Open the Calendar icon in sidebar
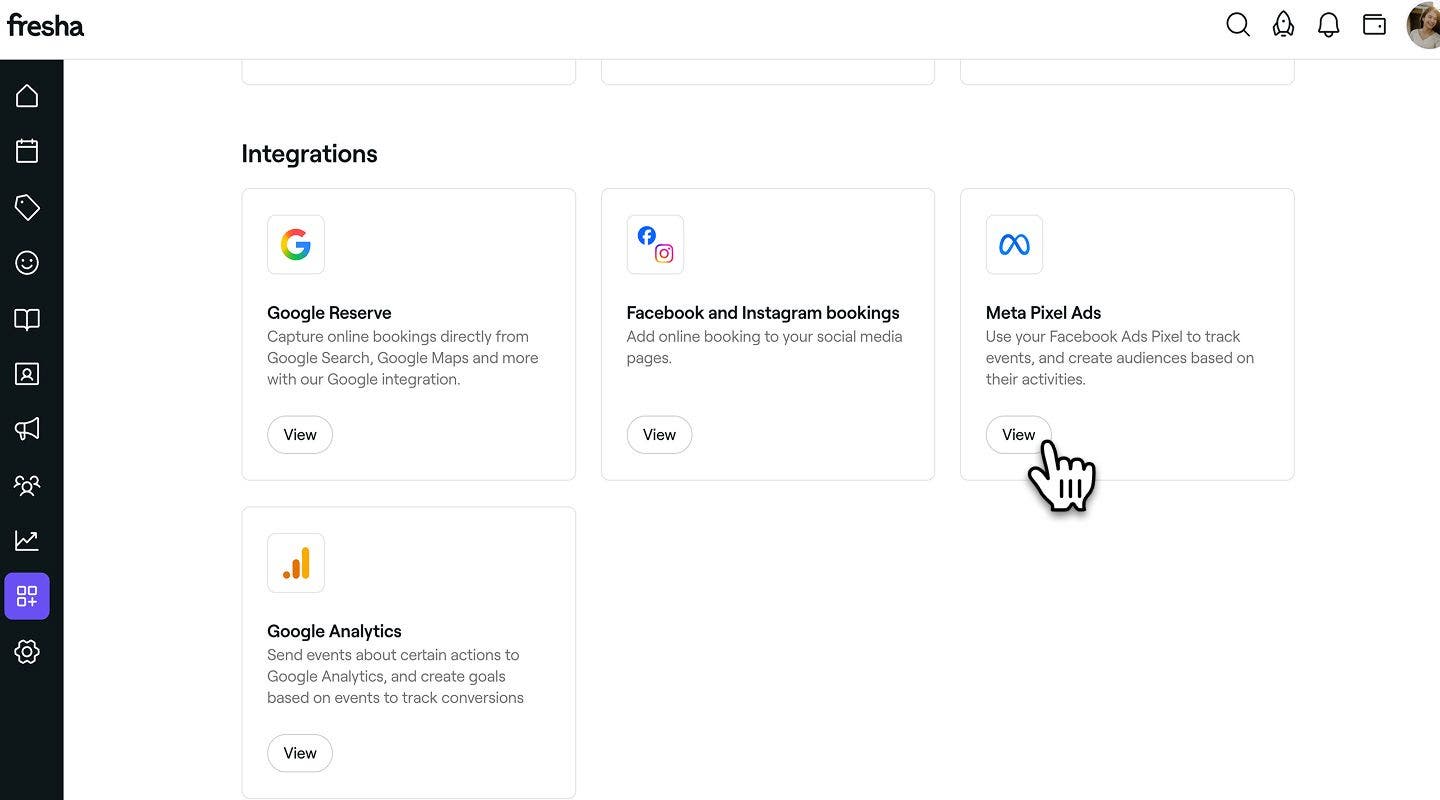 coord(27,151)
